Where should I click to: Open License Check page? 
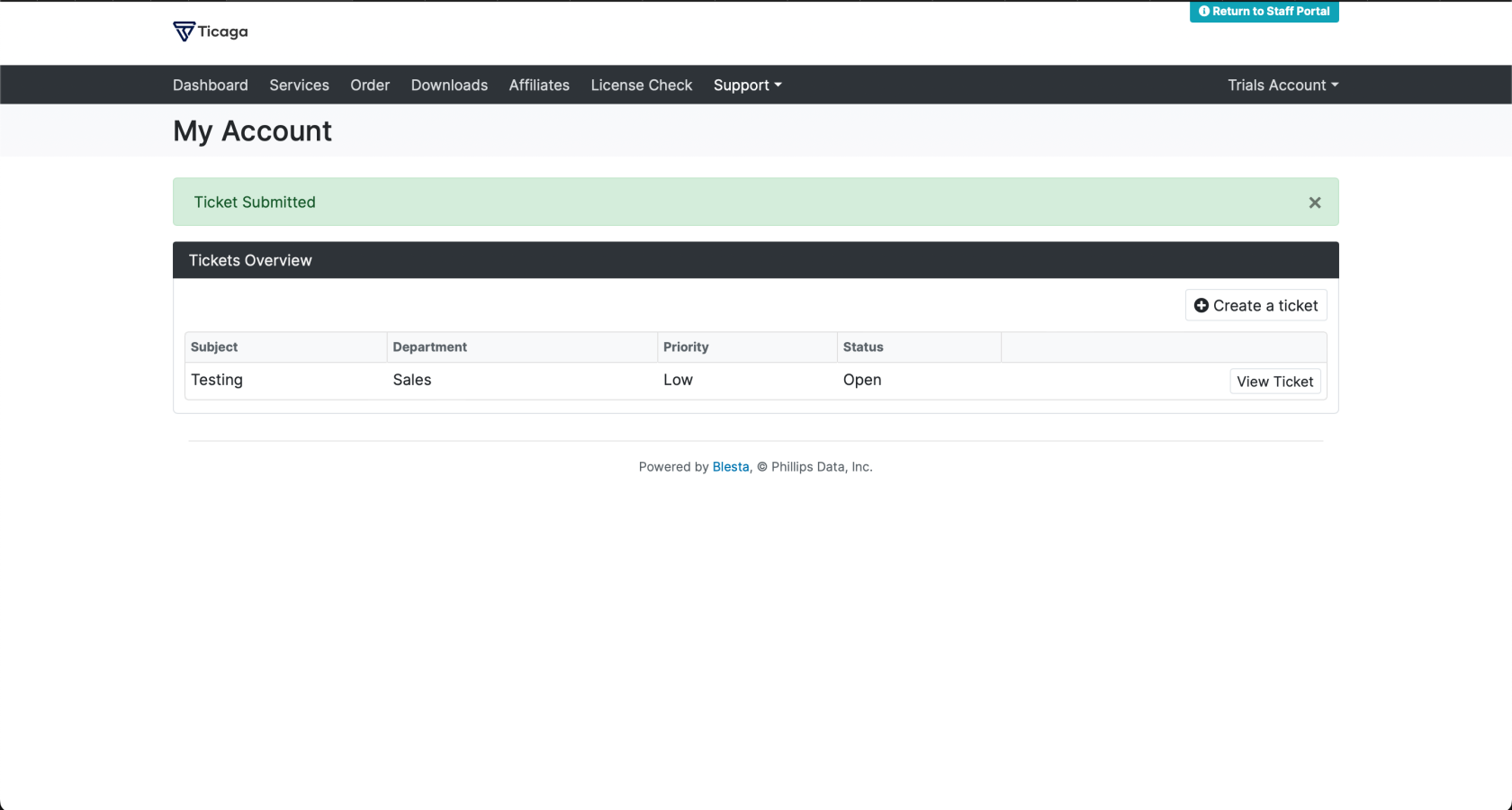pos(642,85)
